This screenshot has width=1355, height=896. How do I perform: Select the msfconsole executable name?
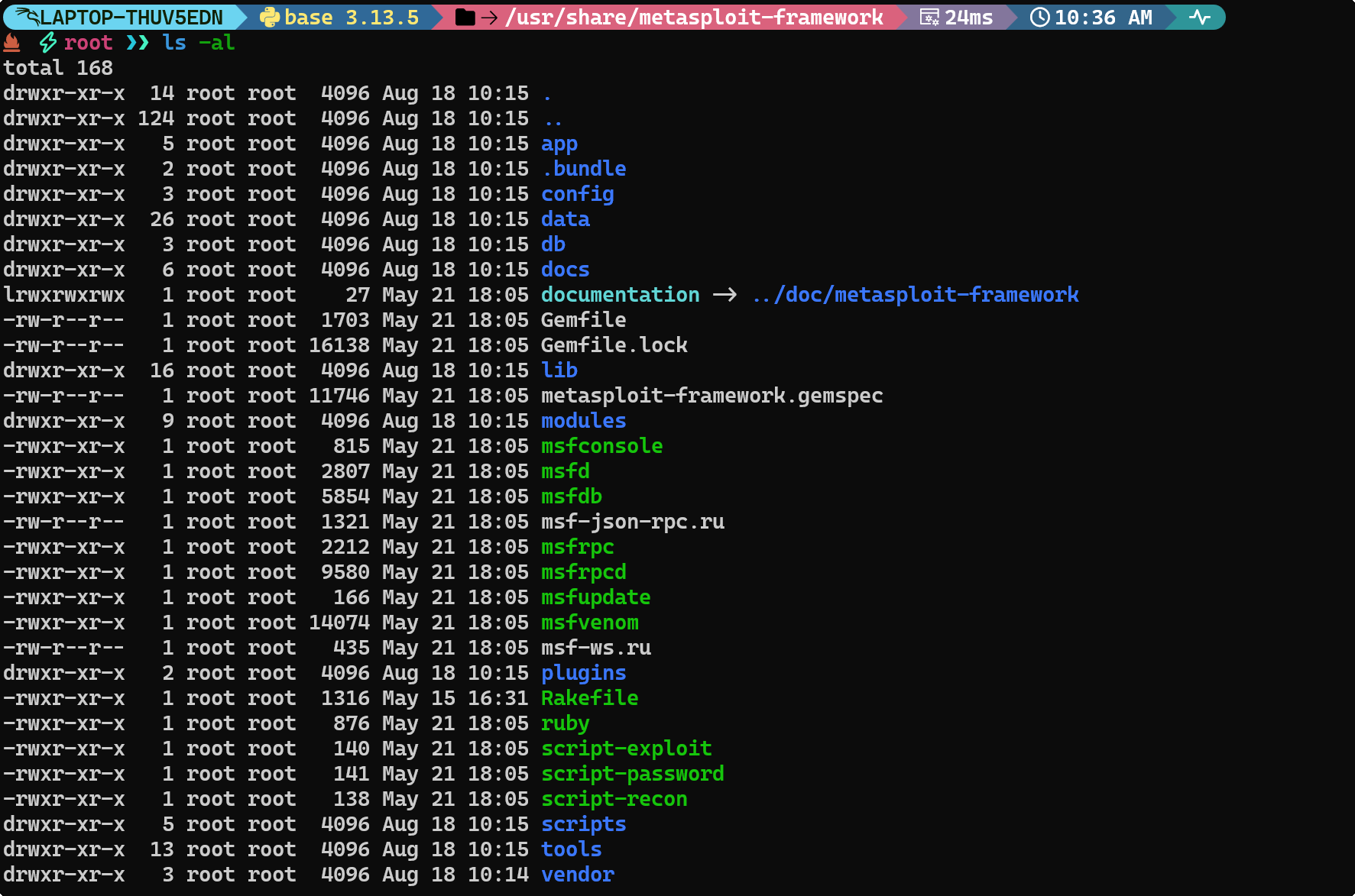pyautogui.click(x=601, y=446)
